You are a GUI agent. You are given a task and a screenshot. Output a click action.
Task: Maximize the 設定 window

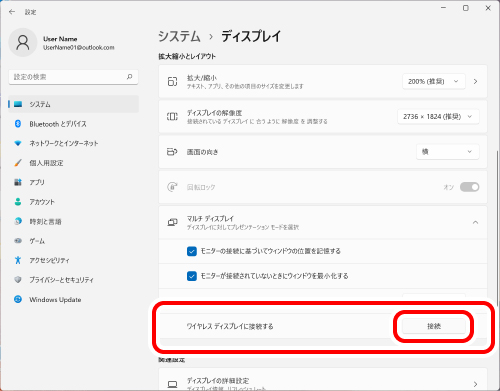click(x=466, y=8)
